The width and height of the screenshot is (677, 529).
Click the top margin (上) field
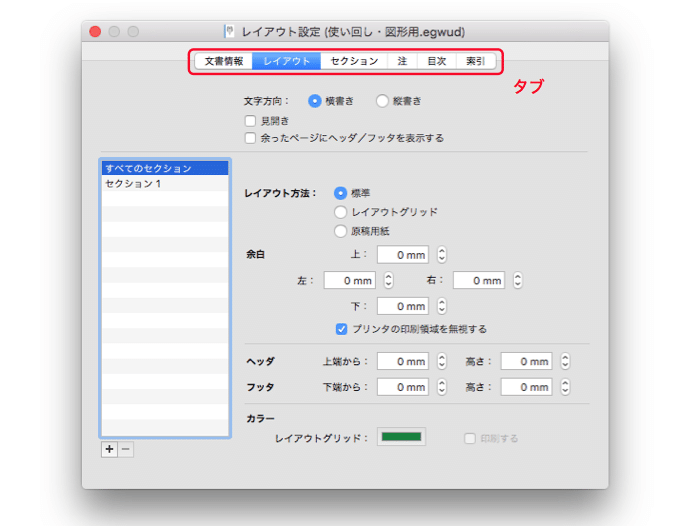tap(403, 255)
